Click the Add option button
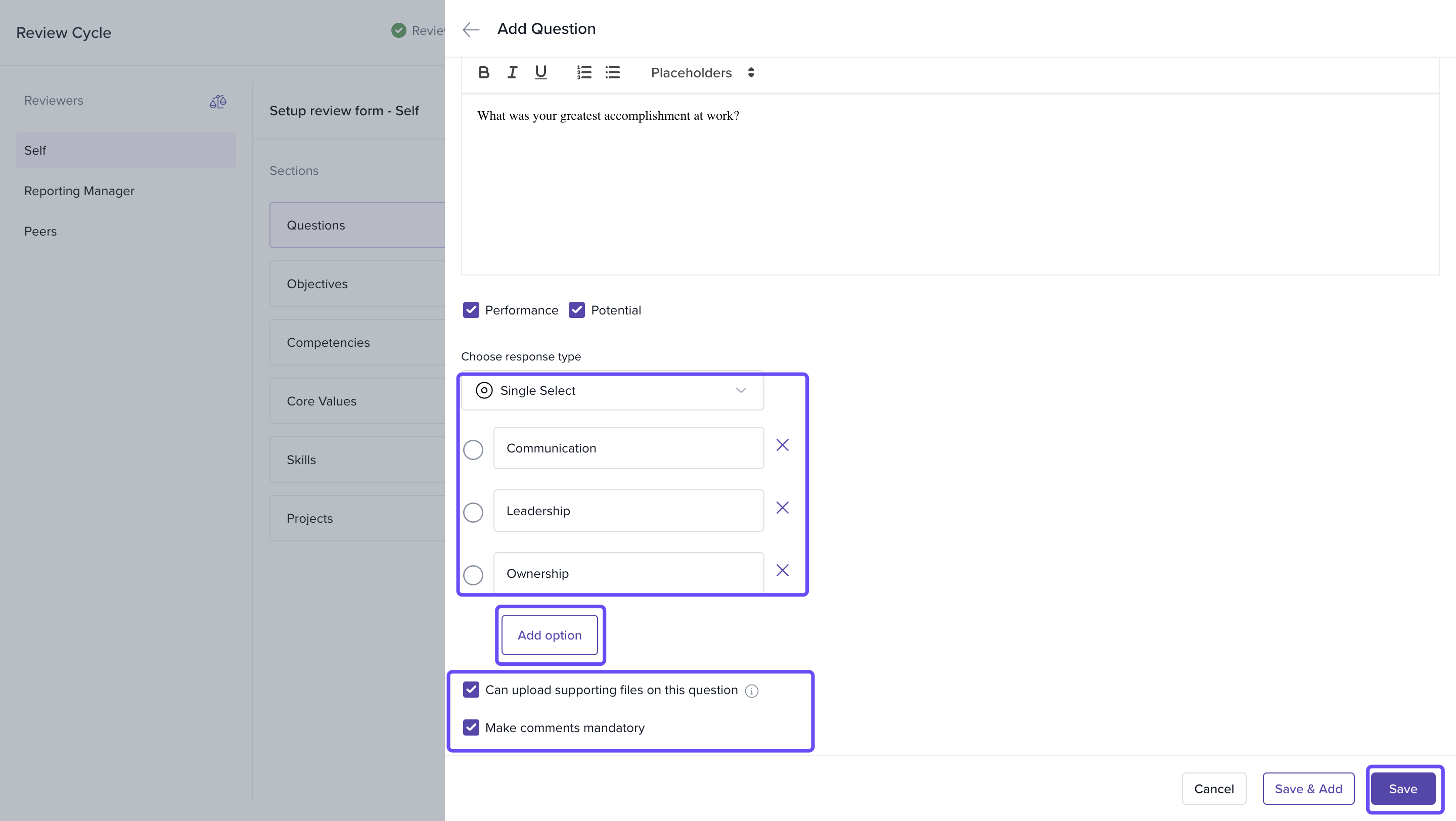 pyautogui.click(x=550, y=635)
